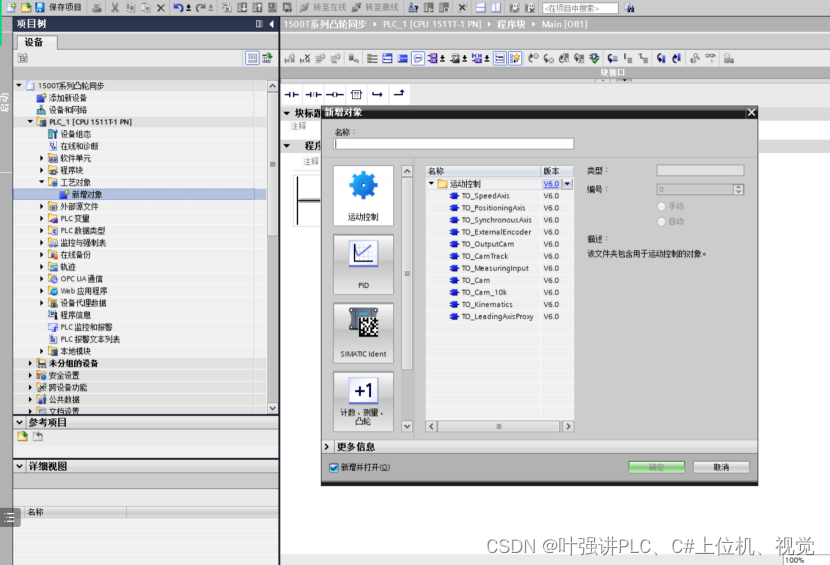Click the split editor vertically icon
Viewport: 830px width, 565px height.
pyautogui.click(x=496, y=7)
